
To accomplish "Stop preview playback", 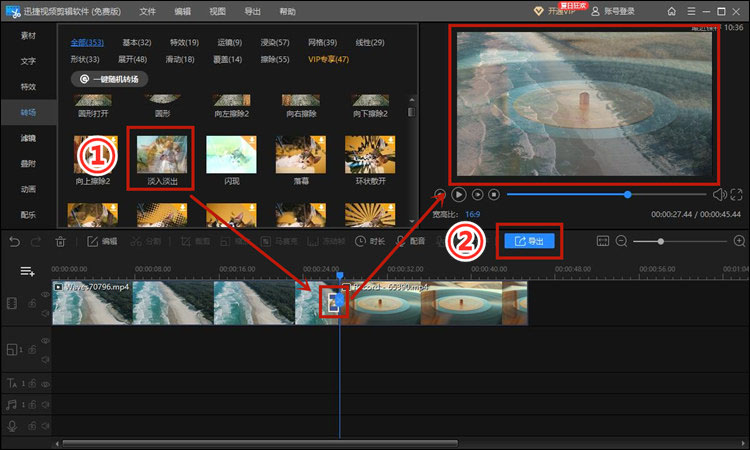I will [x=494, y=195].
